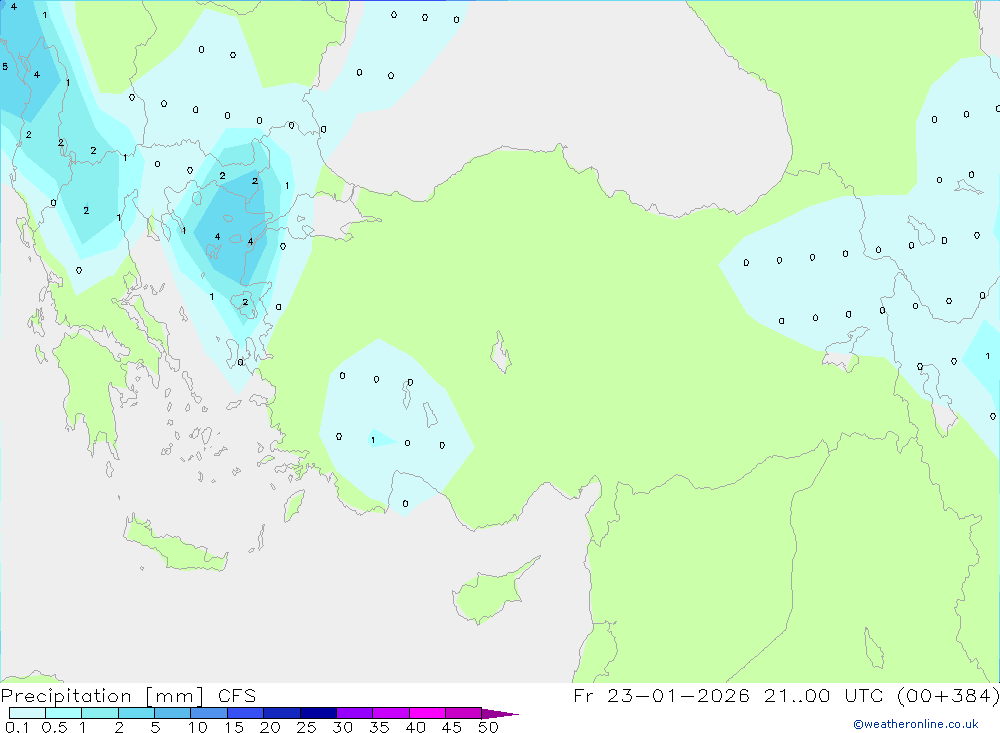Click the '35' legend scale label
1000x733 pixels.
click(379, 727)
